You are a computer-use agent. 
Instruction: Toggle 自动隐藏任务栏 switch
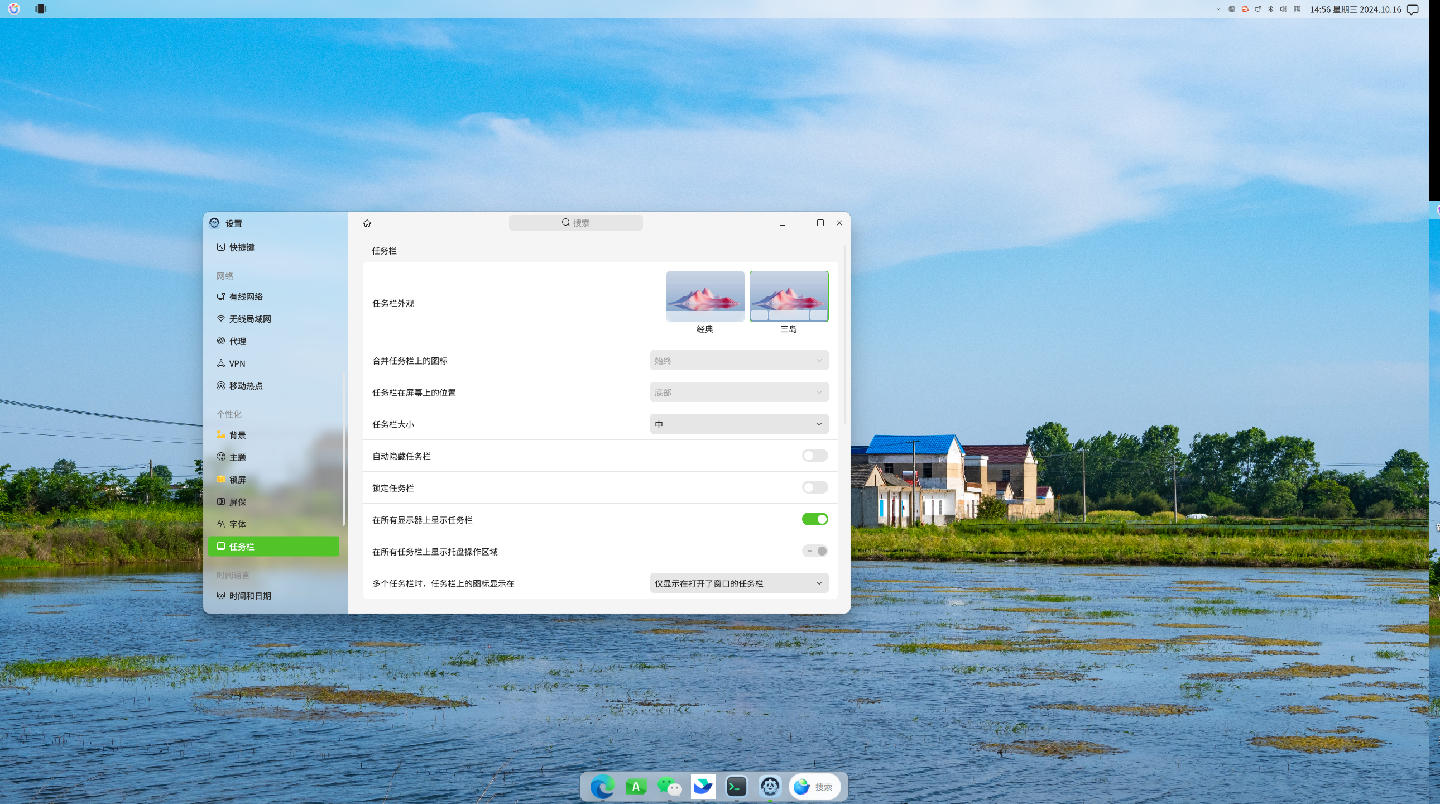(x=815, y=456)
